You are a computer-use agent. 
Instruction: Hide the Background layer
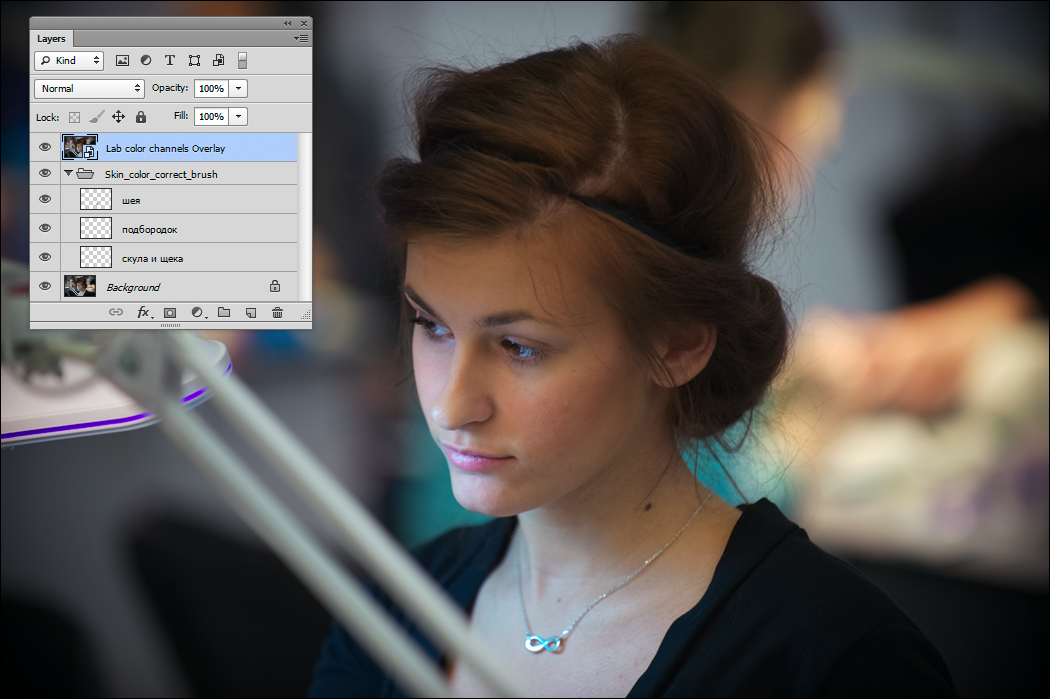(45, 286)
